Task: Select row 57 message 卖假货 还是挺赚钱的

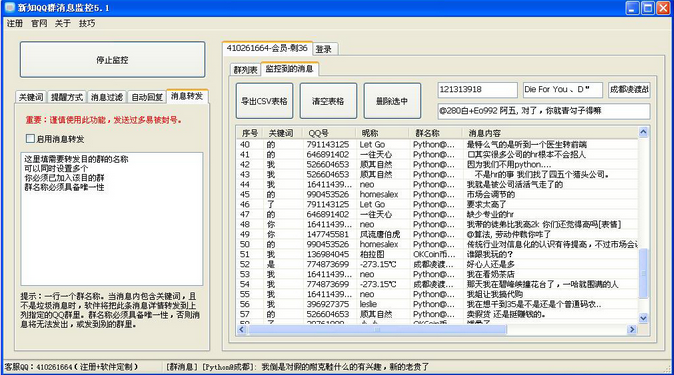Action: [x=438, y=314]
